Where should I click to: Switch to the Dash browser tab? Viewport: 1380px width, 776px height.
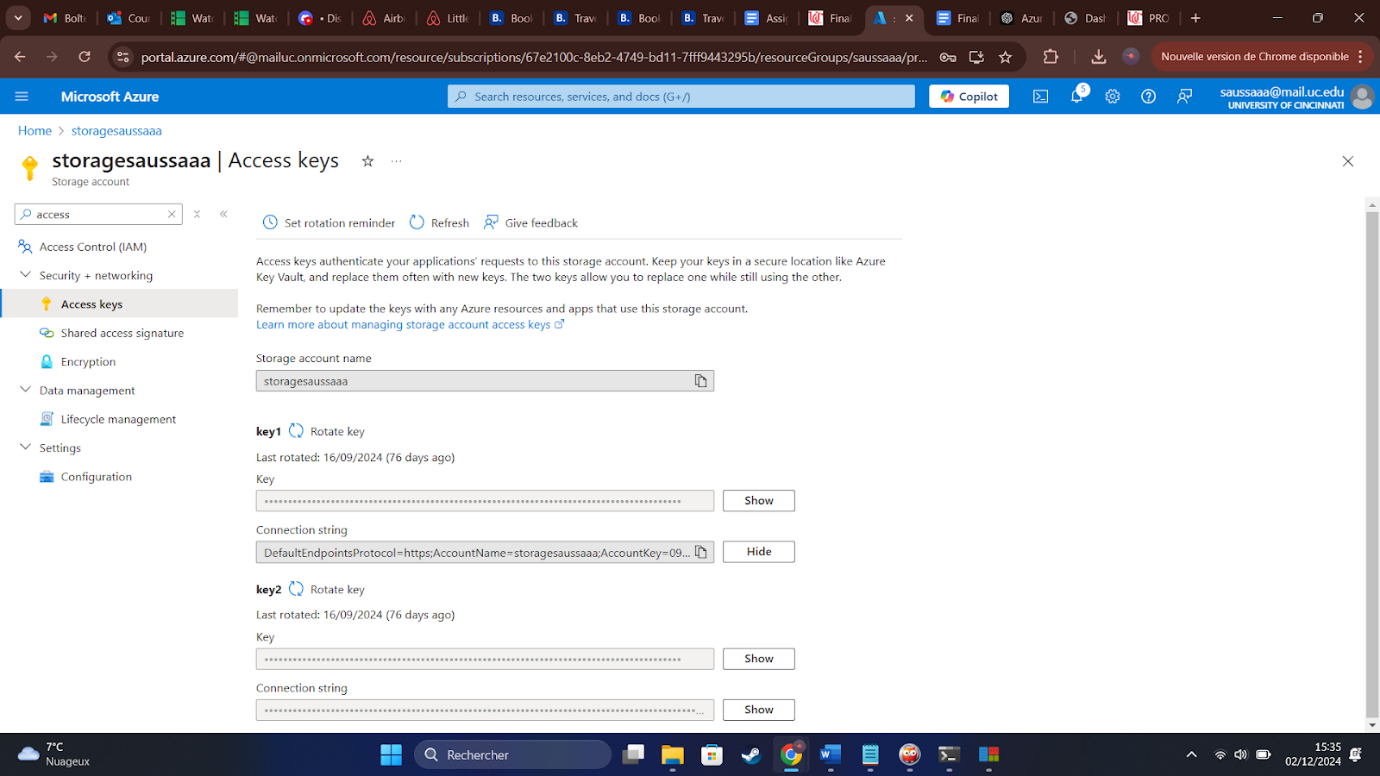point(1084,18)
